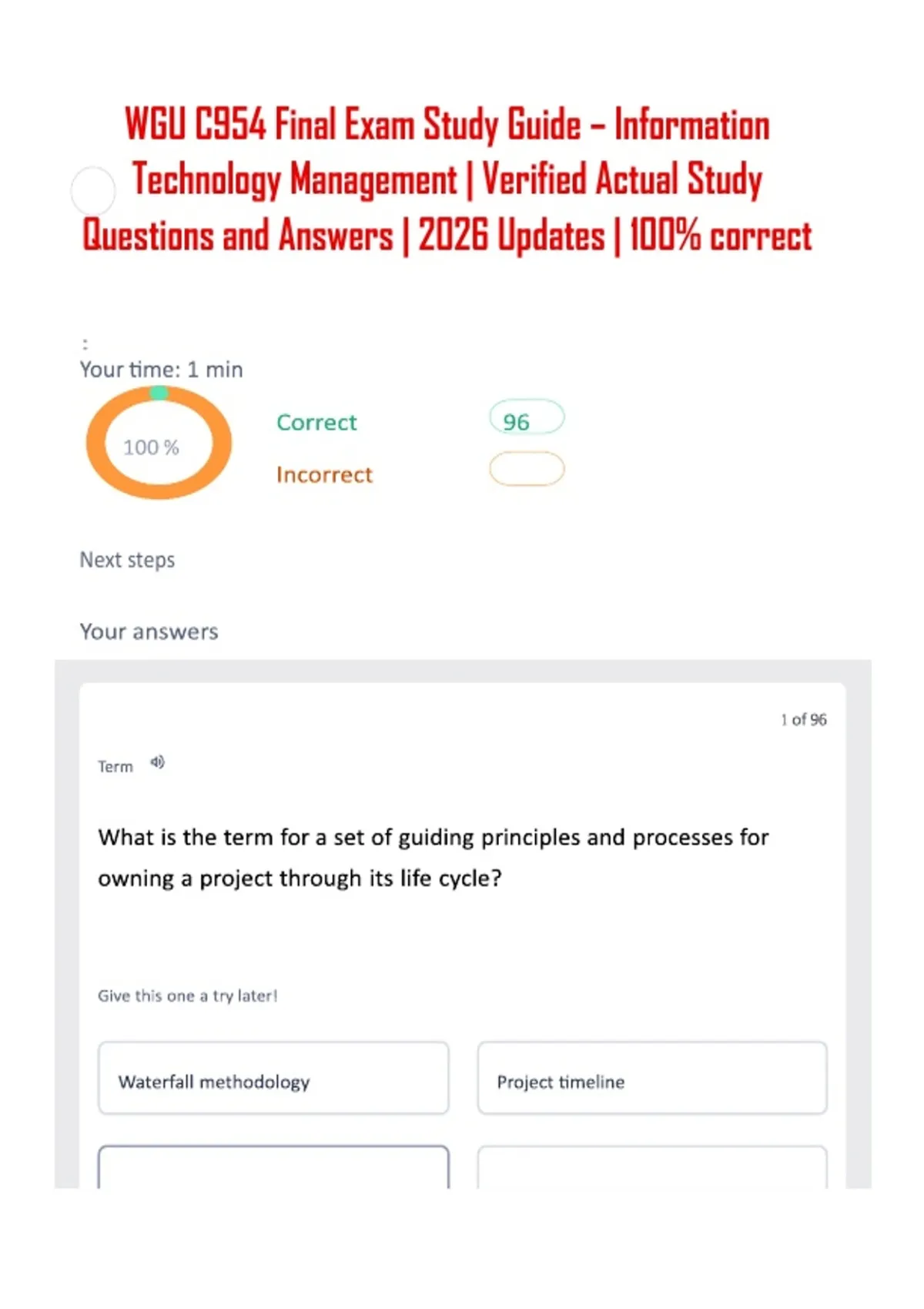Click the green 96 correct count badge
Viewport: 924px width, 1309px height.
(527, 419)
